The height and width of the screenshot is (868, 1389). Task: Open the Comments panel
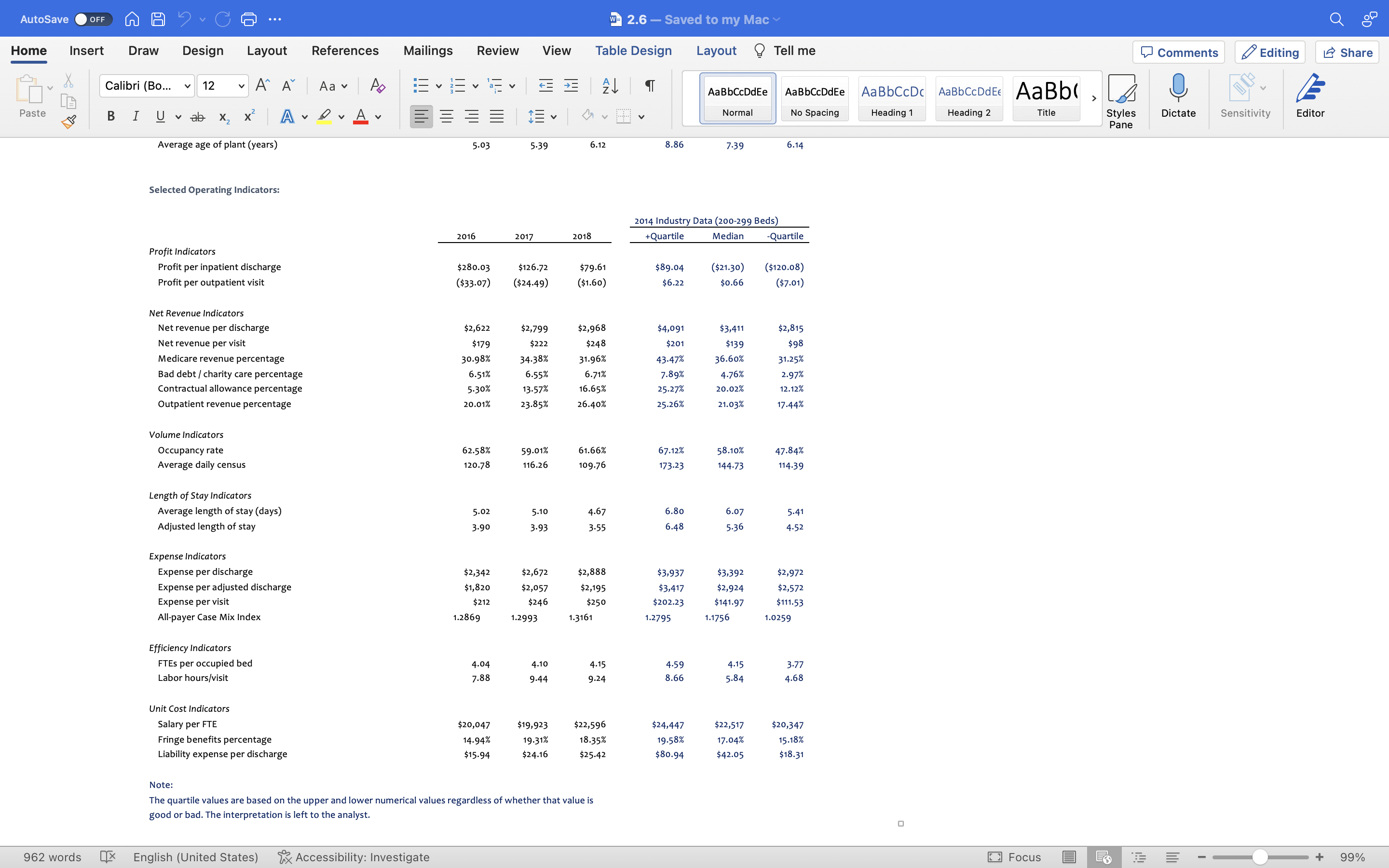[x=1178, y=52]
